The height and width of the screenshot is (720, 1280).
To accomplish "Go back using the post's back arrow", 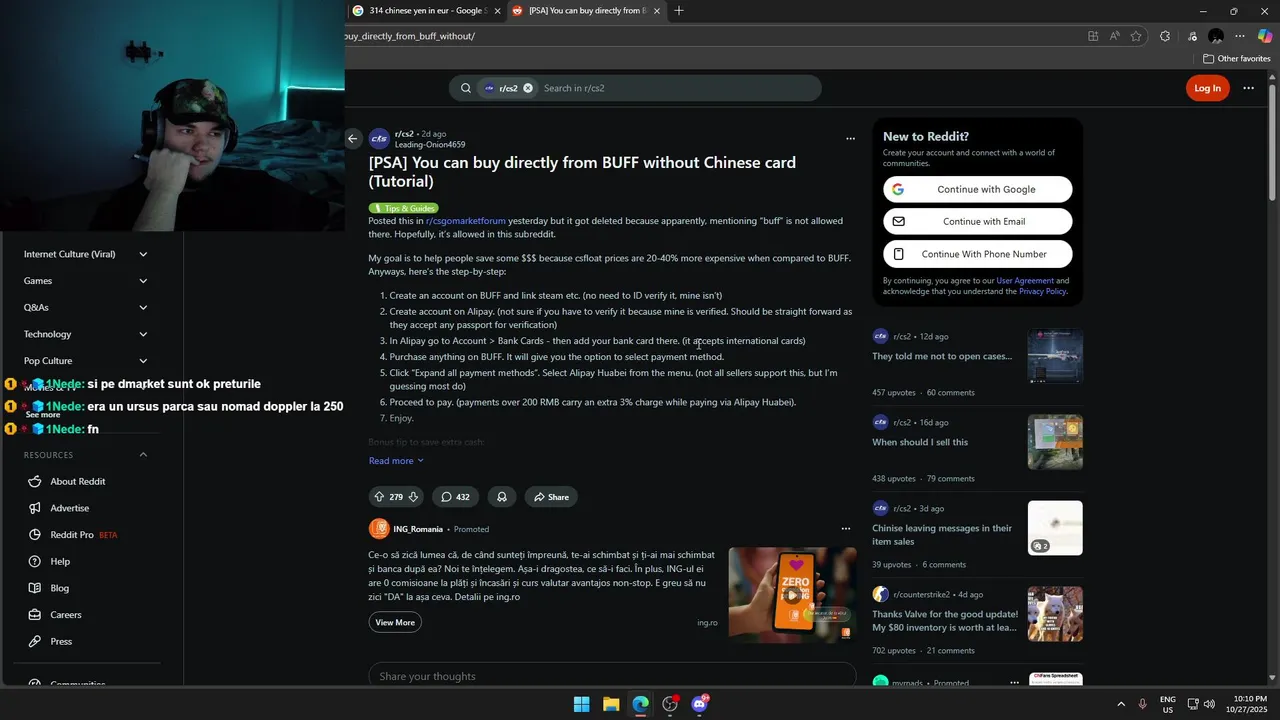I will pyautogui.click(x=352, y=139).
